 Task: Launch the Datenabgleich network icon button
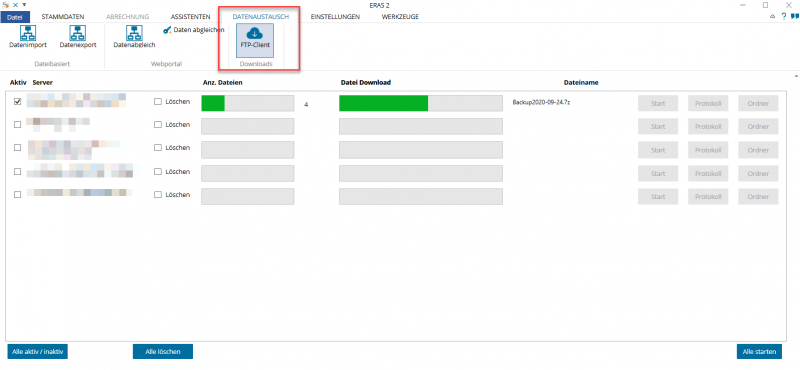click(x=134, y=37)
